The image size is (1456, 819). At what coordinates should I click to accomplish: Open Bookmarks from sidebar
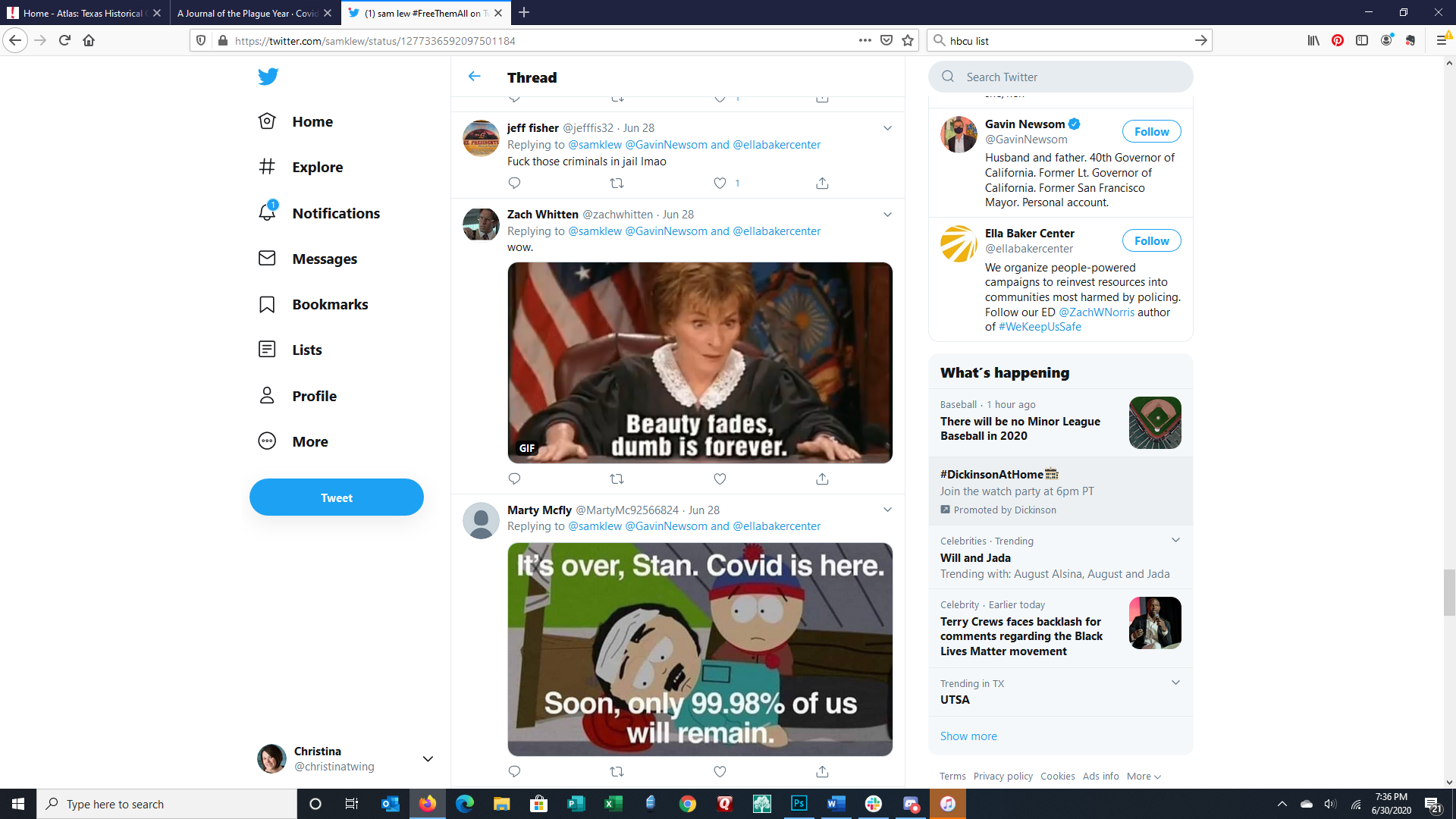330,304
